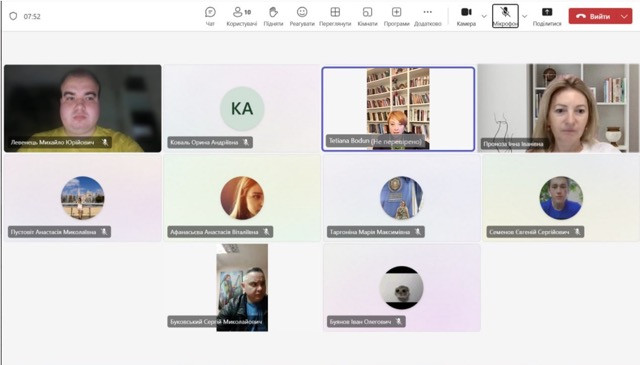
Task: Show the Користувачі participants list
Action: click(242, 16)
